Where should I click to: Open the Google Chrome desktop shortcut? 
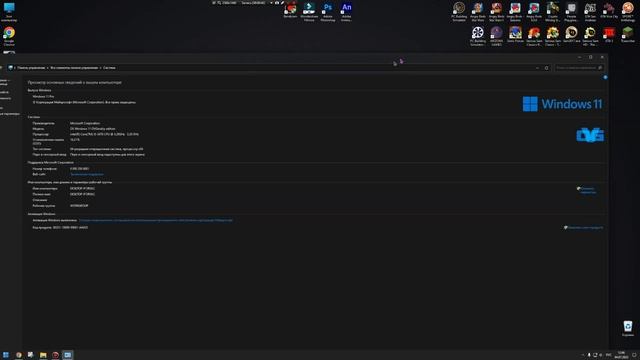(9, 36)
